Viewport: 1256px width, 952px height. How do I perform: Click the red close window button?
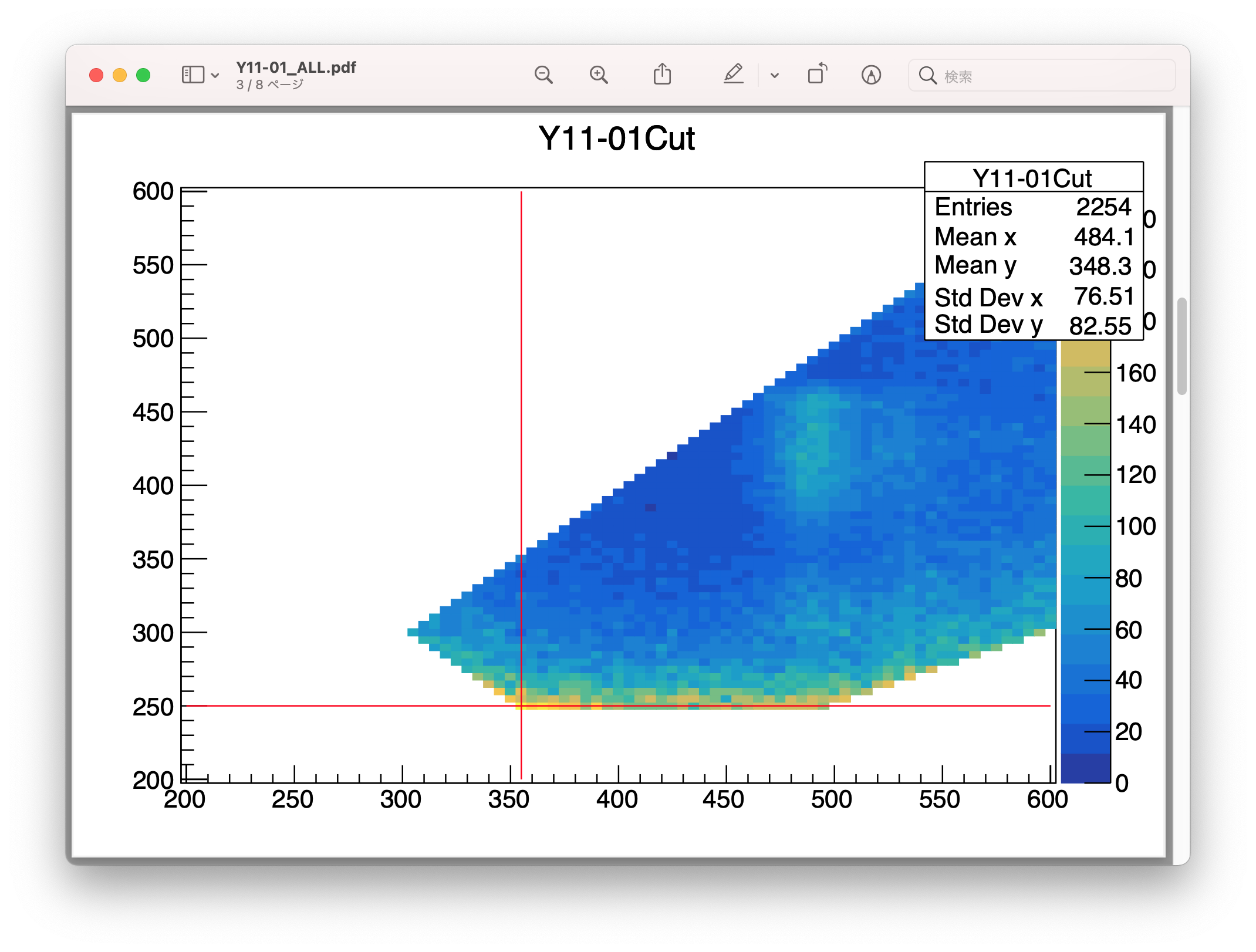(96, 75)
